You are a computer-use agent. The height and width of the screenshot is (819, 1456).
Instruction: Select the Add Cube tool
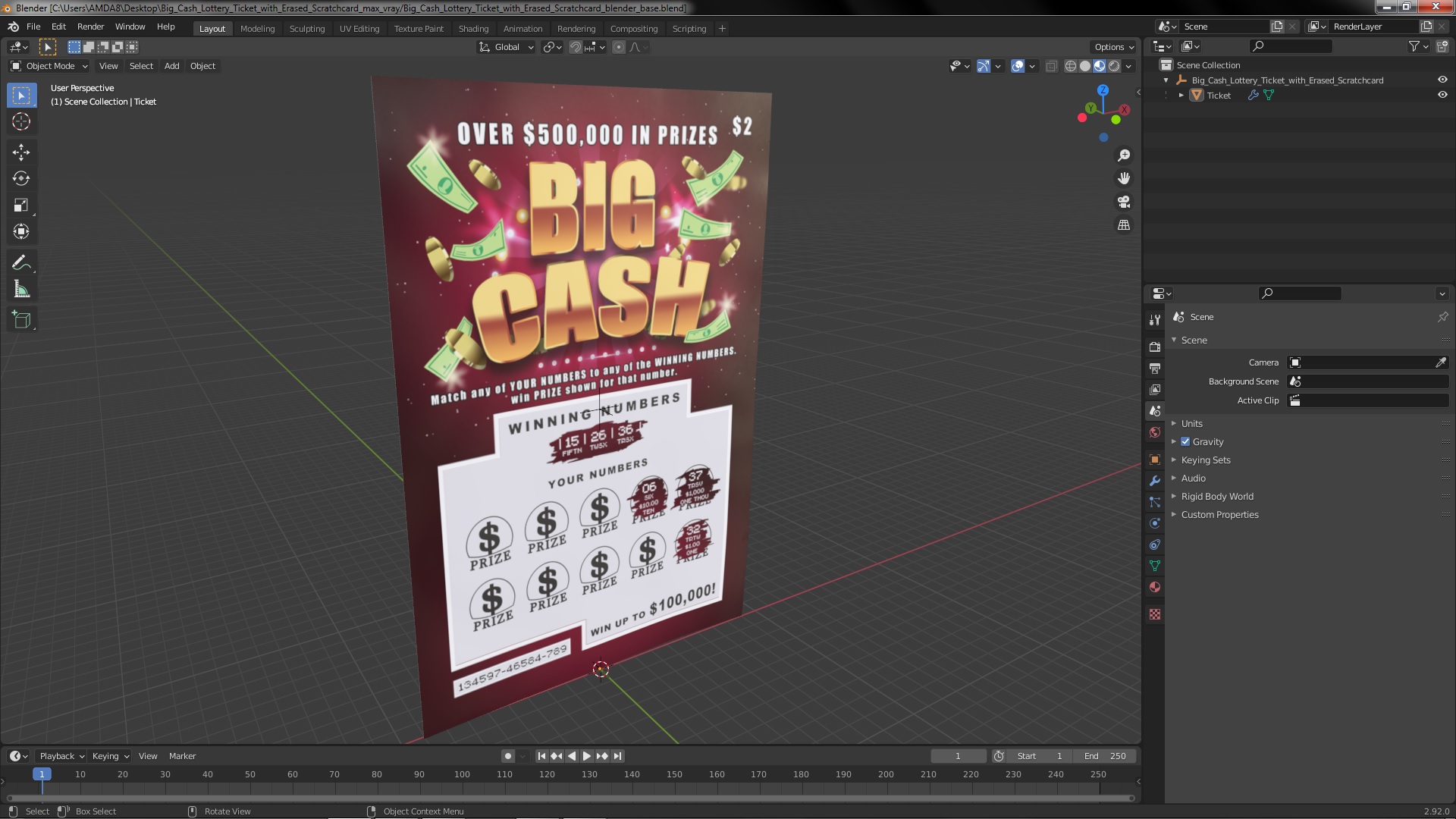21,320
